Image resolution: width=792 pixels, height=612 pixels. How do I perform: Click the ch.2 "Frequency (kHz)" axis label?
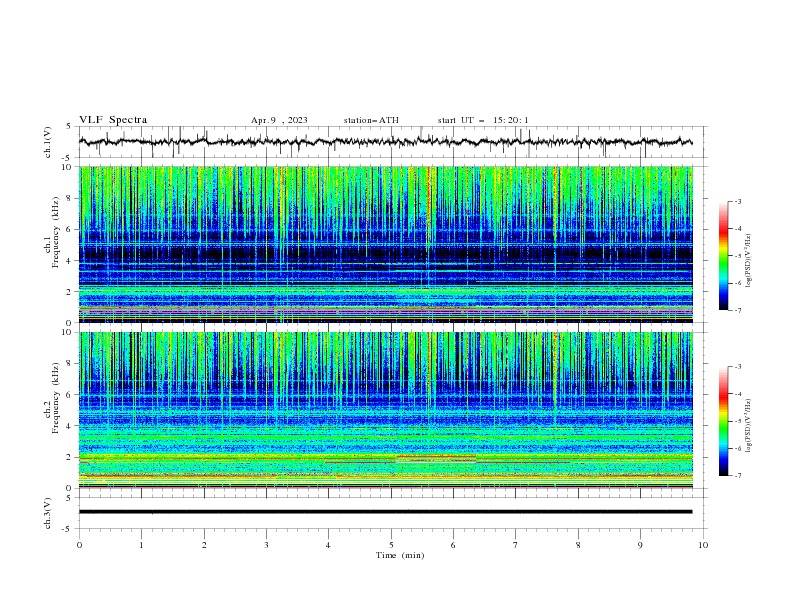(x=56, y=397)
